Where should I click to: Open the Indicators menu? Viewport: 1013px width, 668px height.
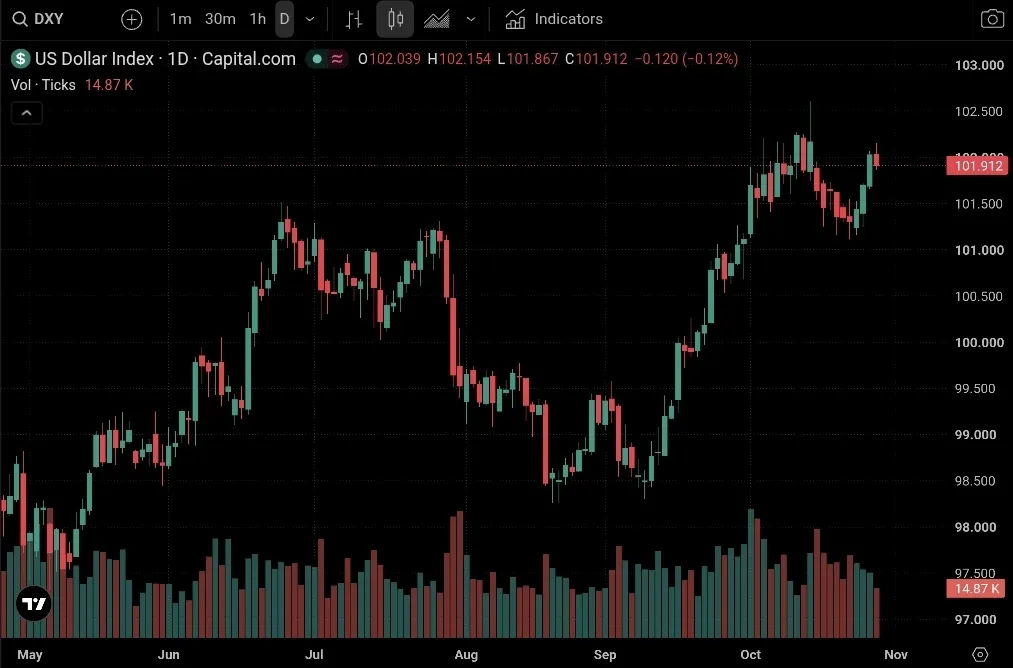554,19
